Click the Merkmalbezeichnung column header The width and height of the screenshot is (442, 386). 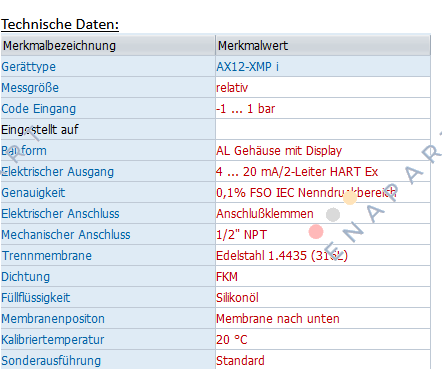tap(108, 45)
